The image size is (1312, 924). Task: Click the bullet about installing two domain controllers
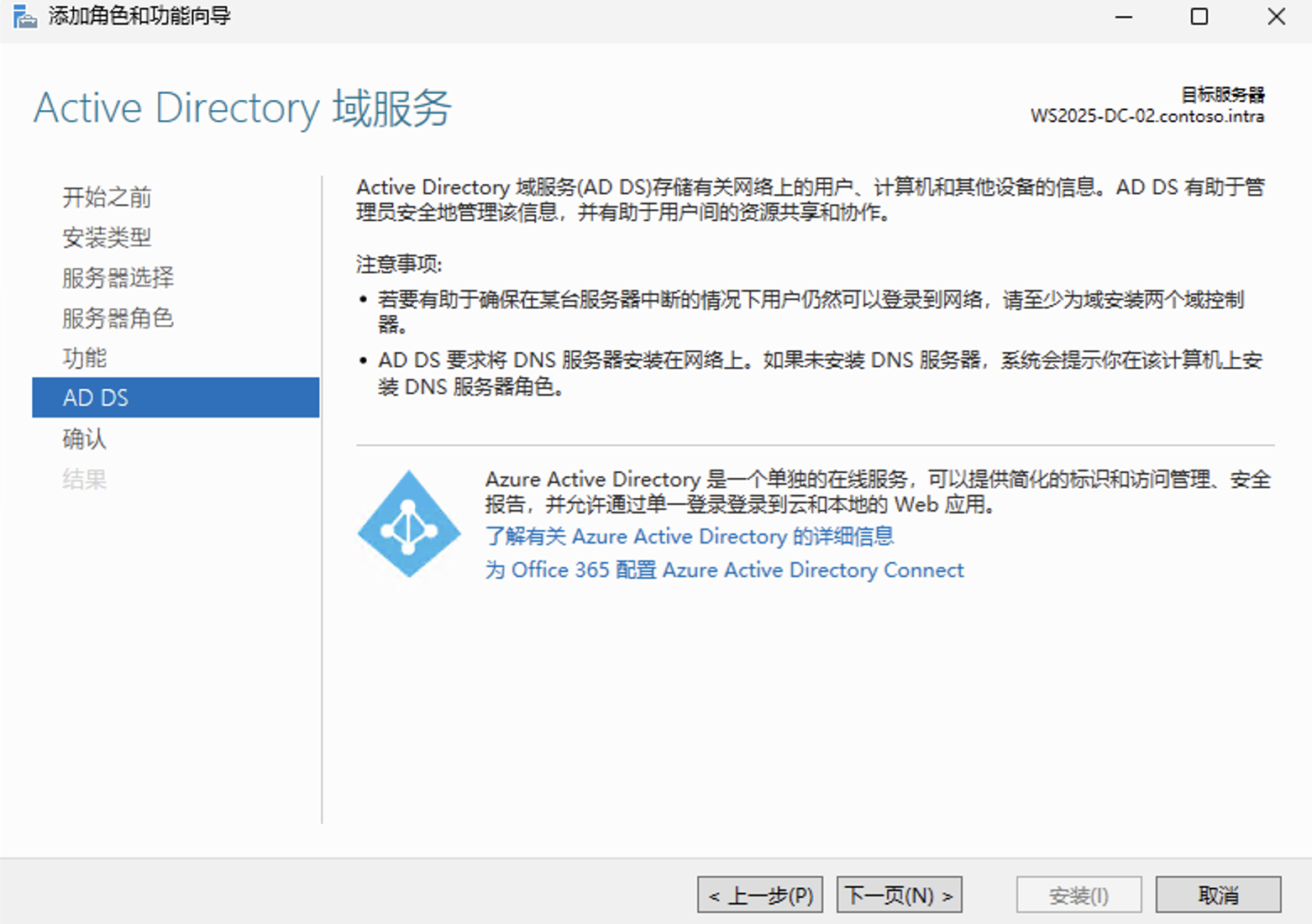pos(811,312)
